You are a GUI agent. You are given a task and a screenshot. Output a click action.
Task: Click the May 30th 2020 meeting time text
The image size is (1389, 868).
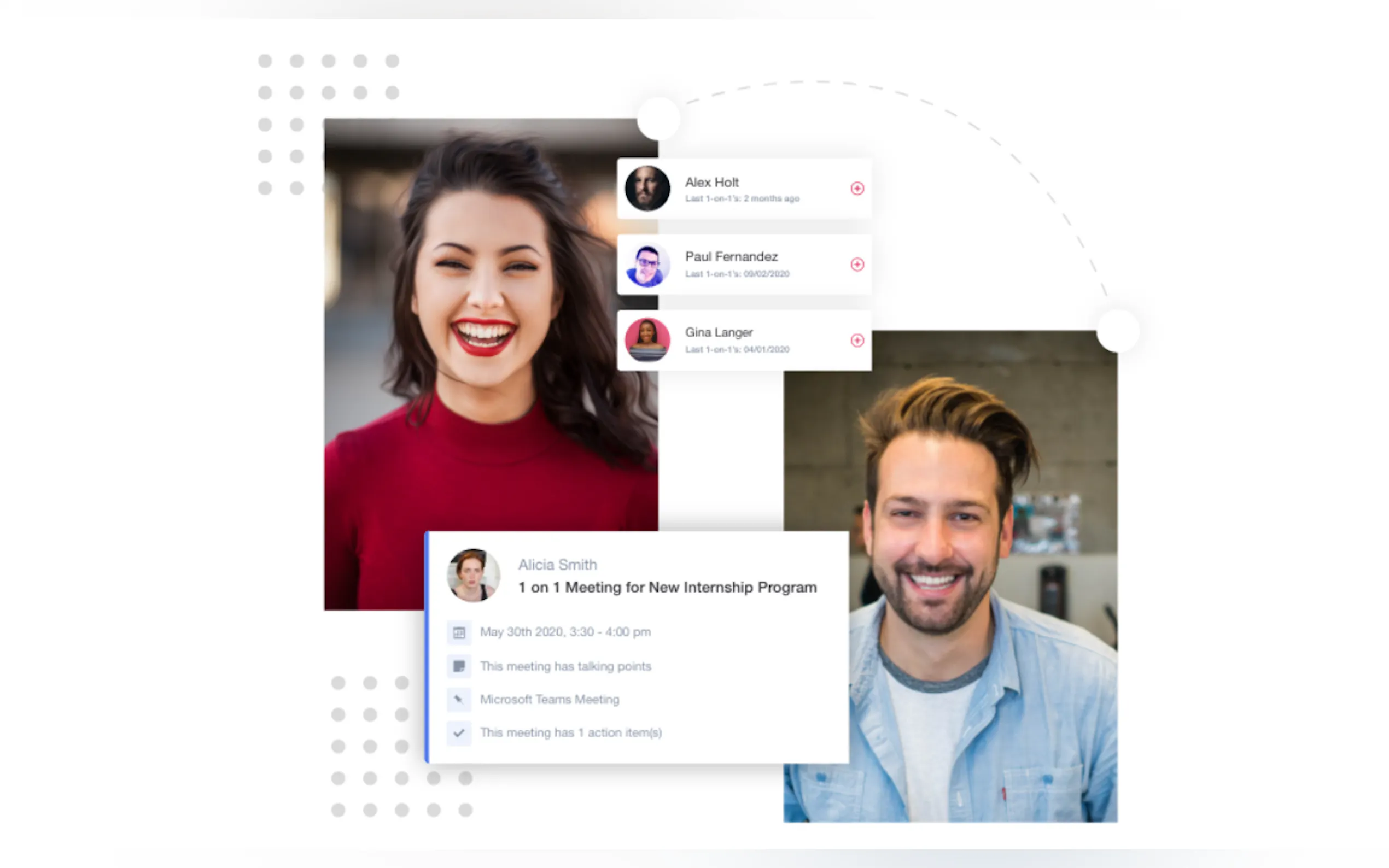[565, 632]
